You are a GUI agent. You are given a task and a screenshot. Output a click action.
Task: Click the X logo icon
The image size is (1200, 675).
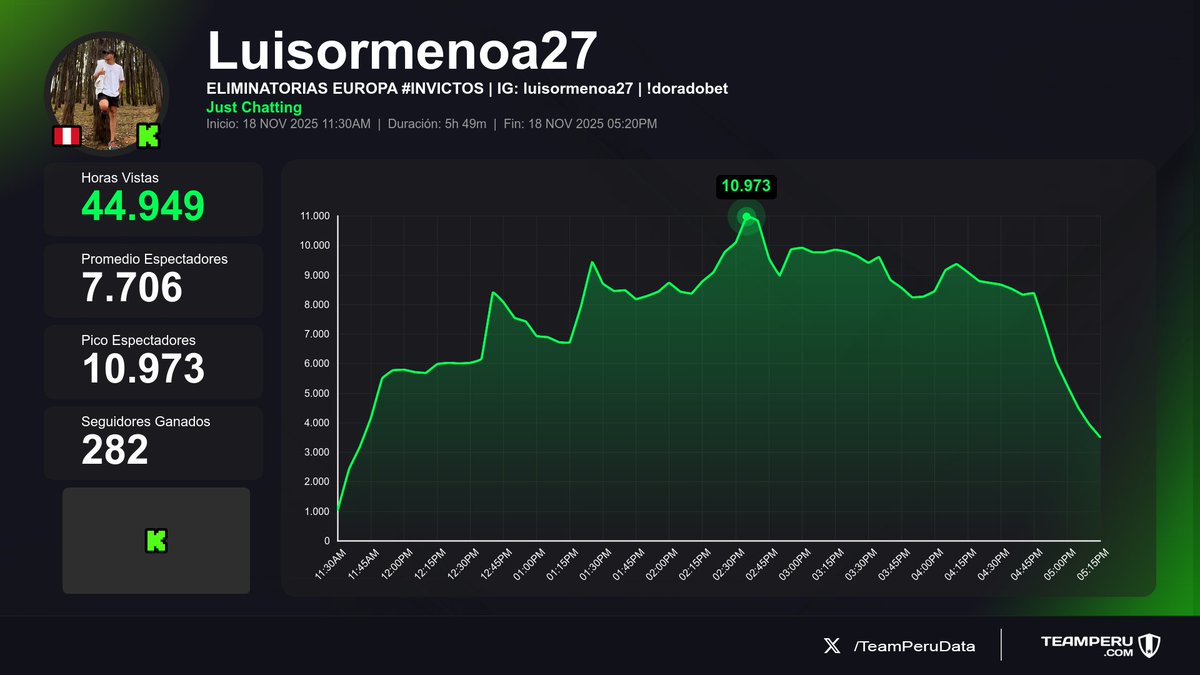[832, 646]
